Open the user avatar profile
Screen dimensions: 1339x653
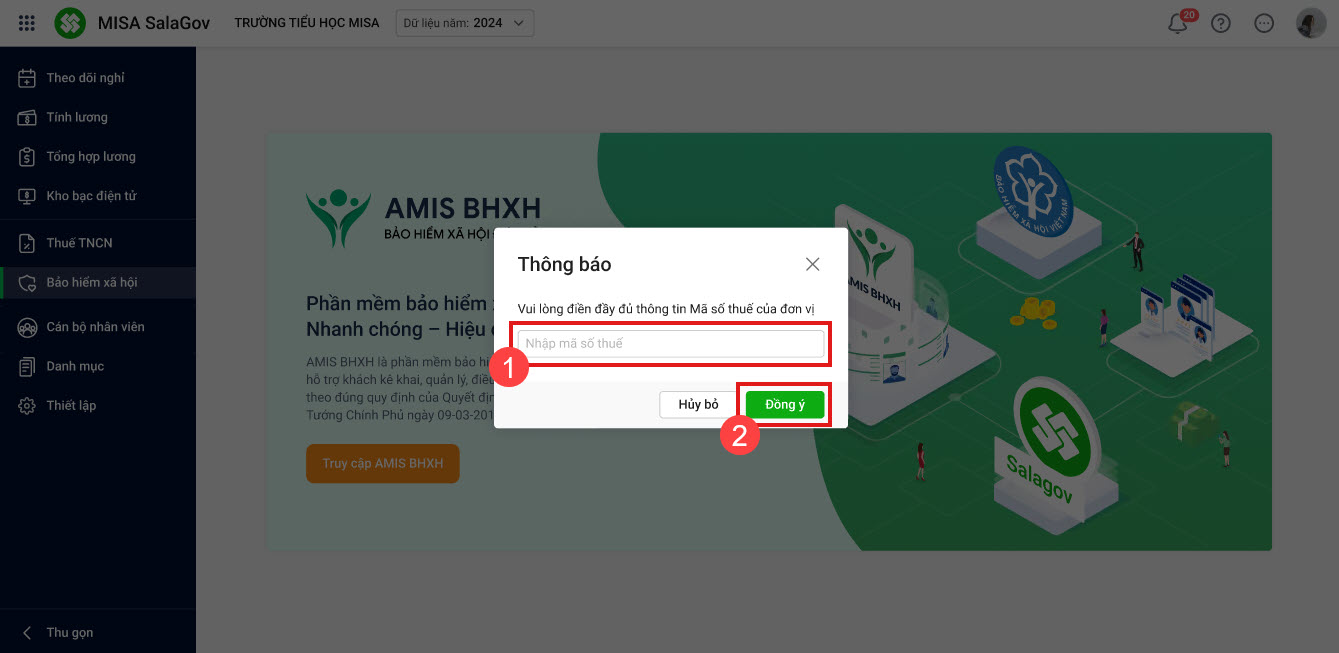point(1310,24)
